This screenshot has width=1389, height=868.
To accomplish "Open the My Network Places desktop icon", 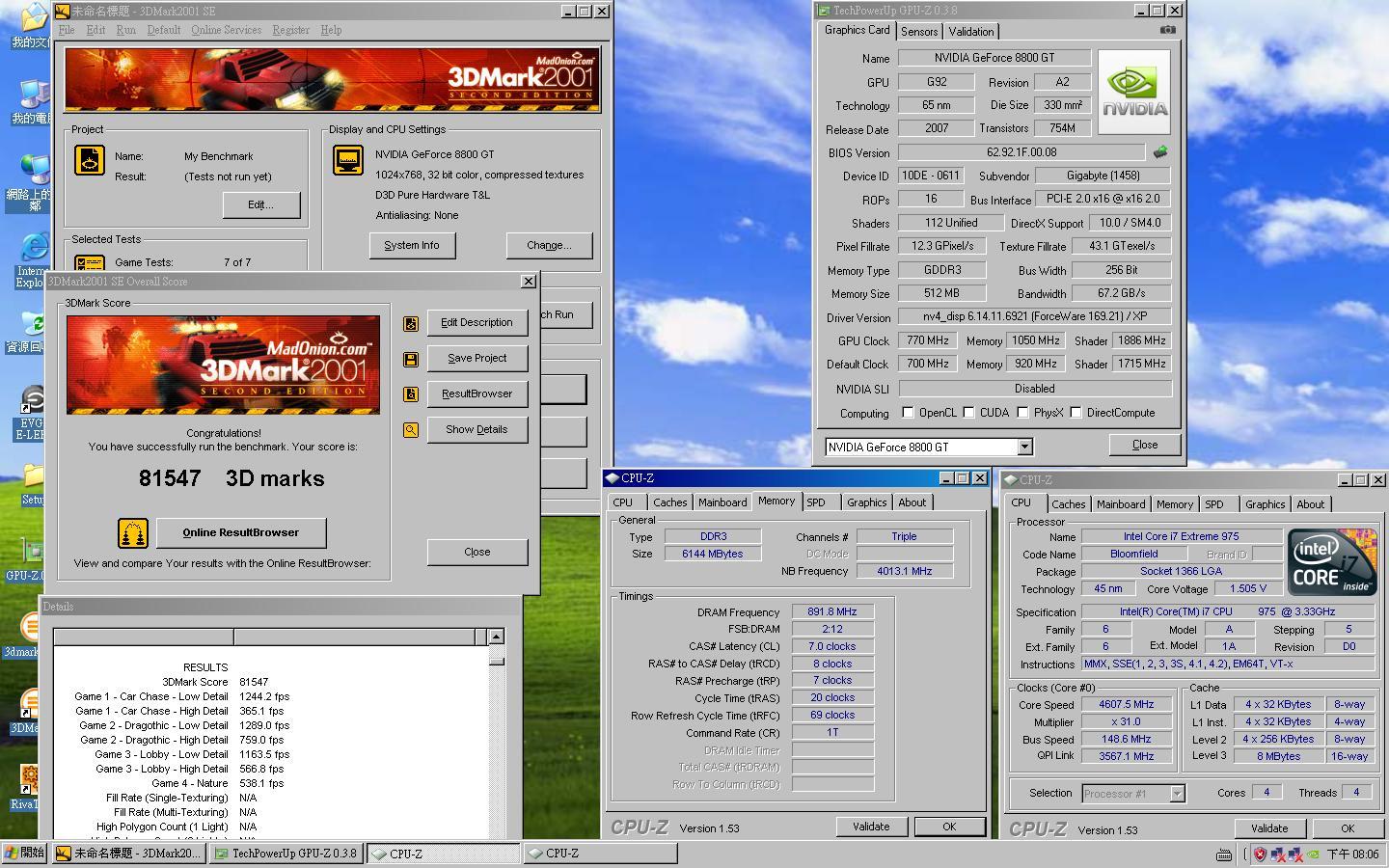I will point(29,183).
